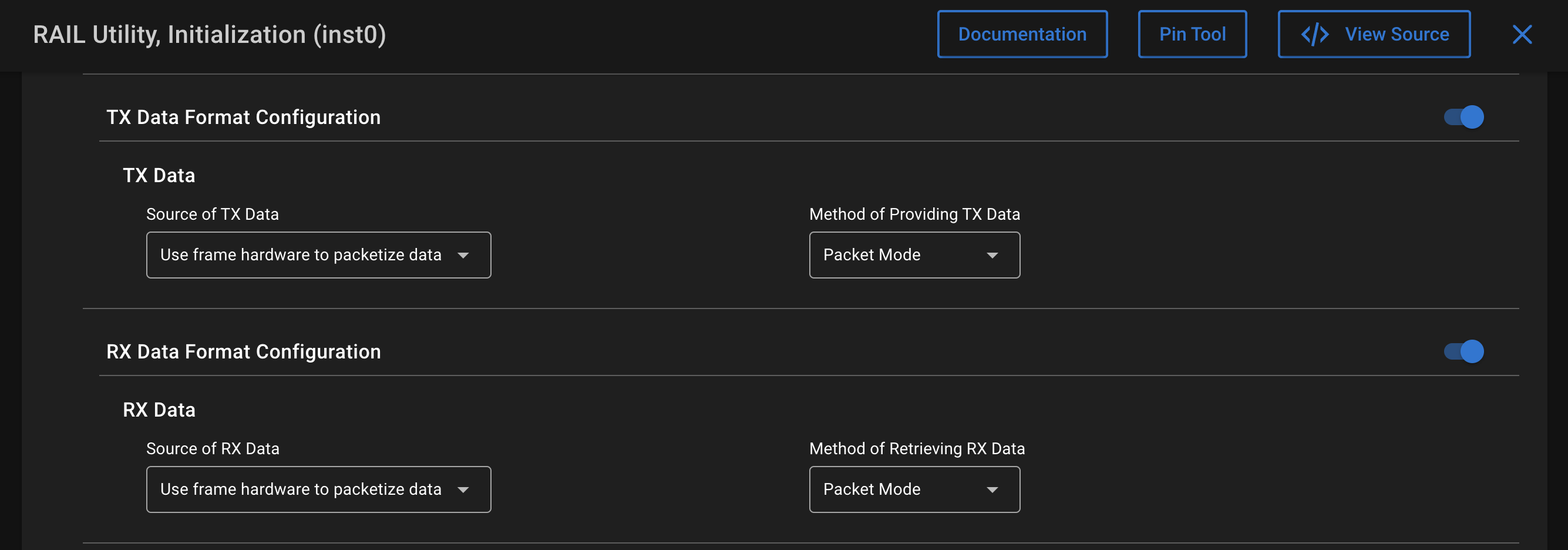Click the chevron on Packet Mode RX dropdown

(992, 489)
